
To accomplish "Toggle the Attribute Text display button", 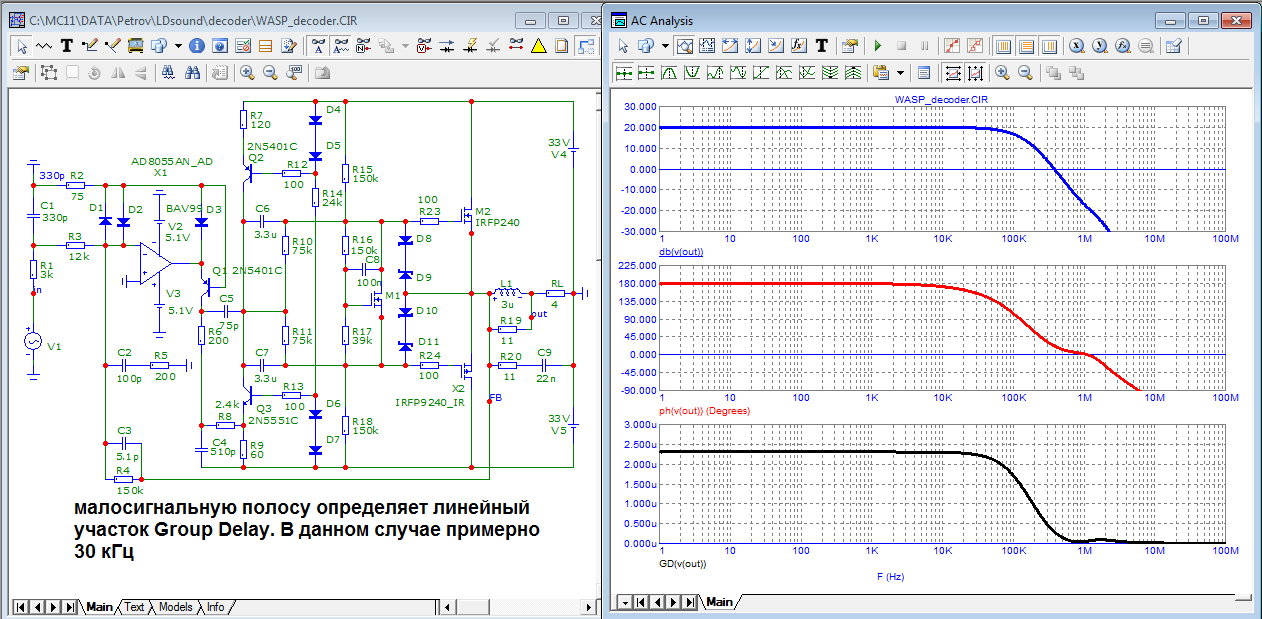I will coord(318,45).
